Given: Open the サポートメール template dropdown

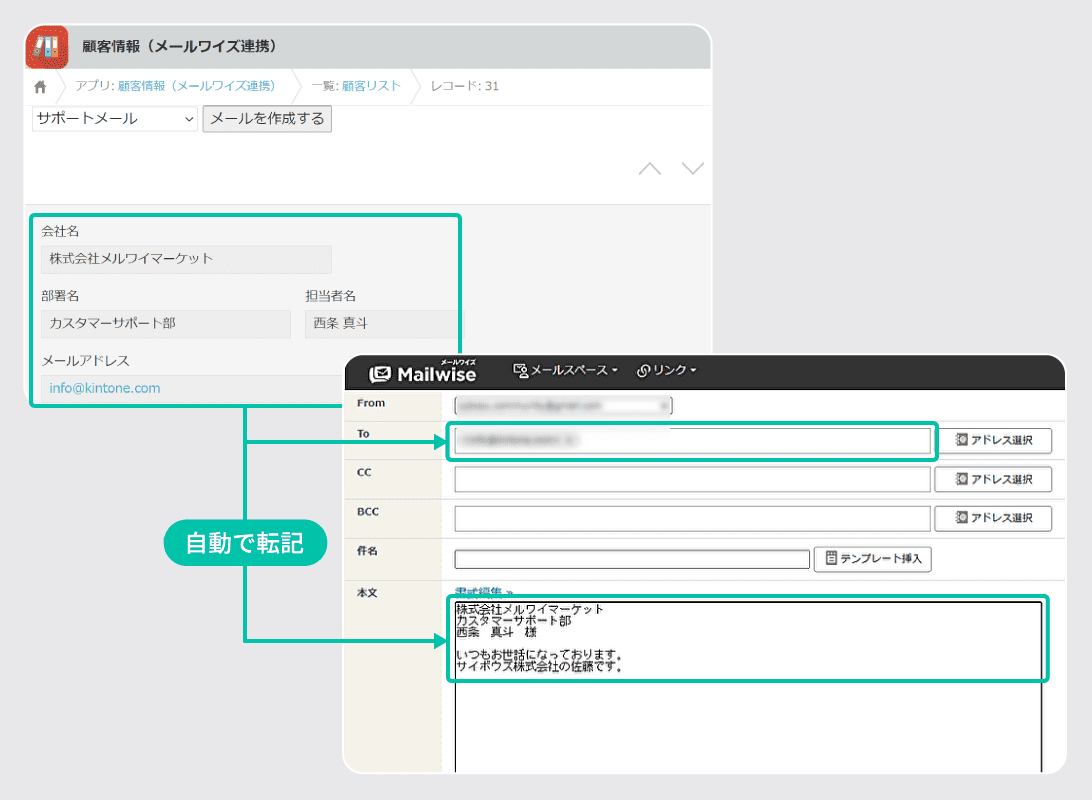Looking at the screenshot, I should point(113,118).
